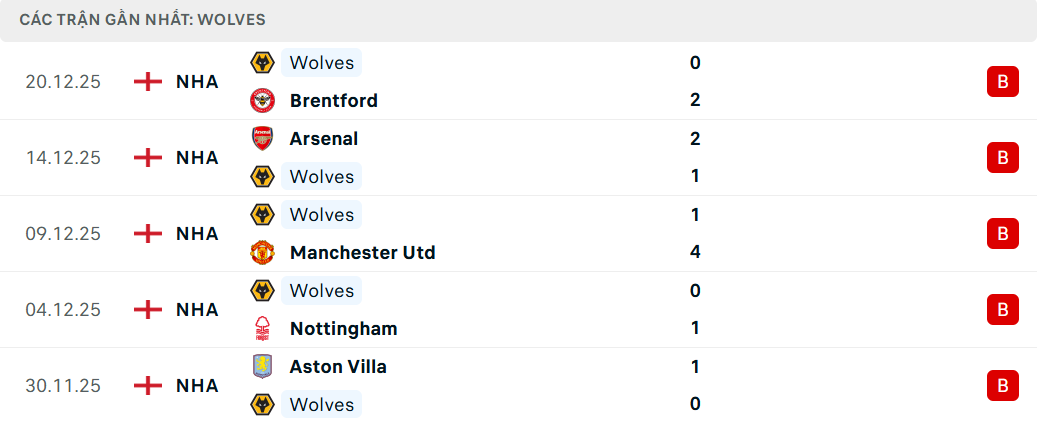
Task: Open the Manchester Utd team link
Action: click(362, 252)
